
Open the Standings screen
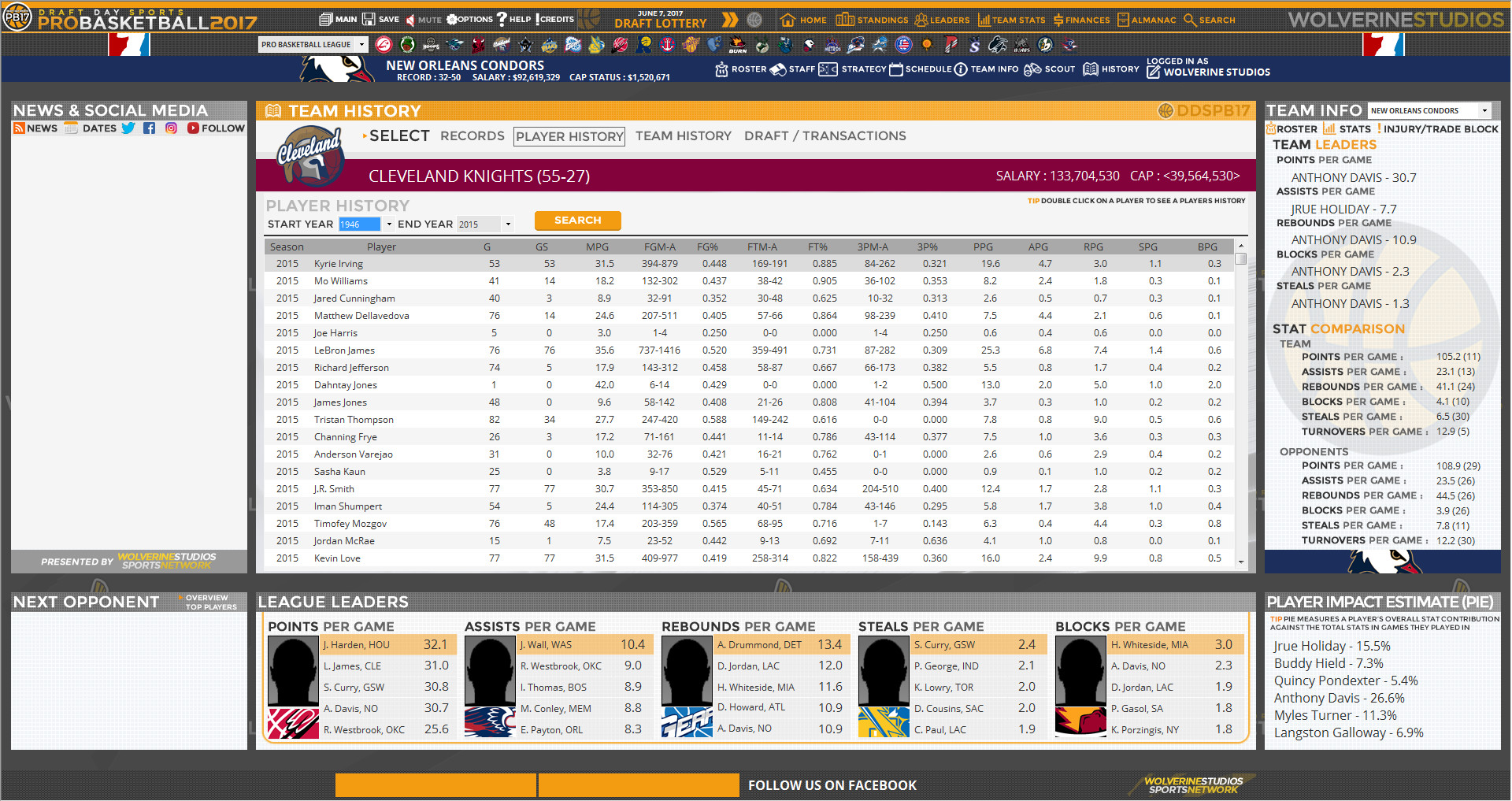pyautogui.click(x=871, y=21)
